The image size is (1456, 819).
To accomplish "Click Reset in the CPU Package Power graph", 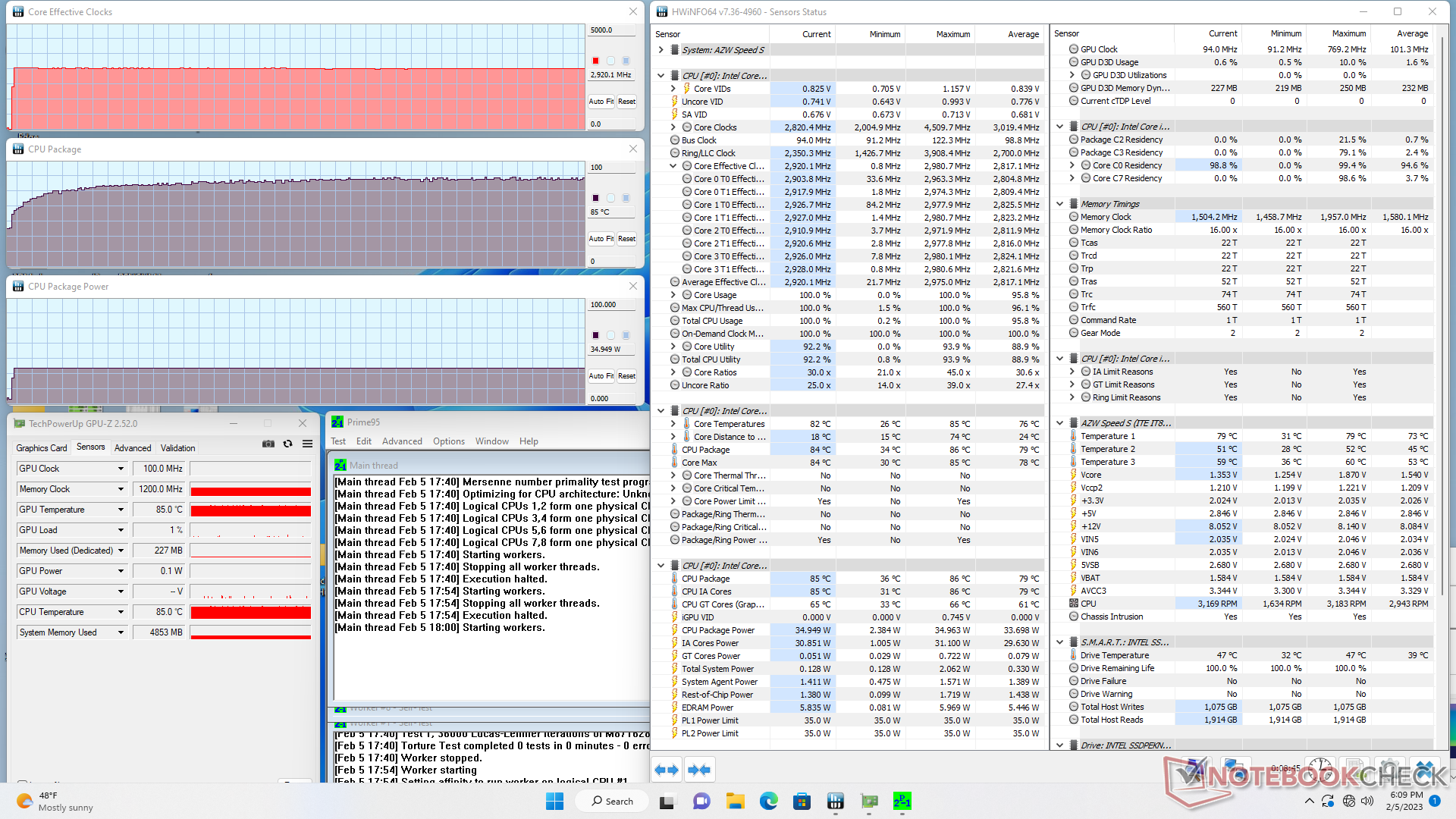I will coord(626,376).
